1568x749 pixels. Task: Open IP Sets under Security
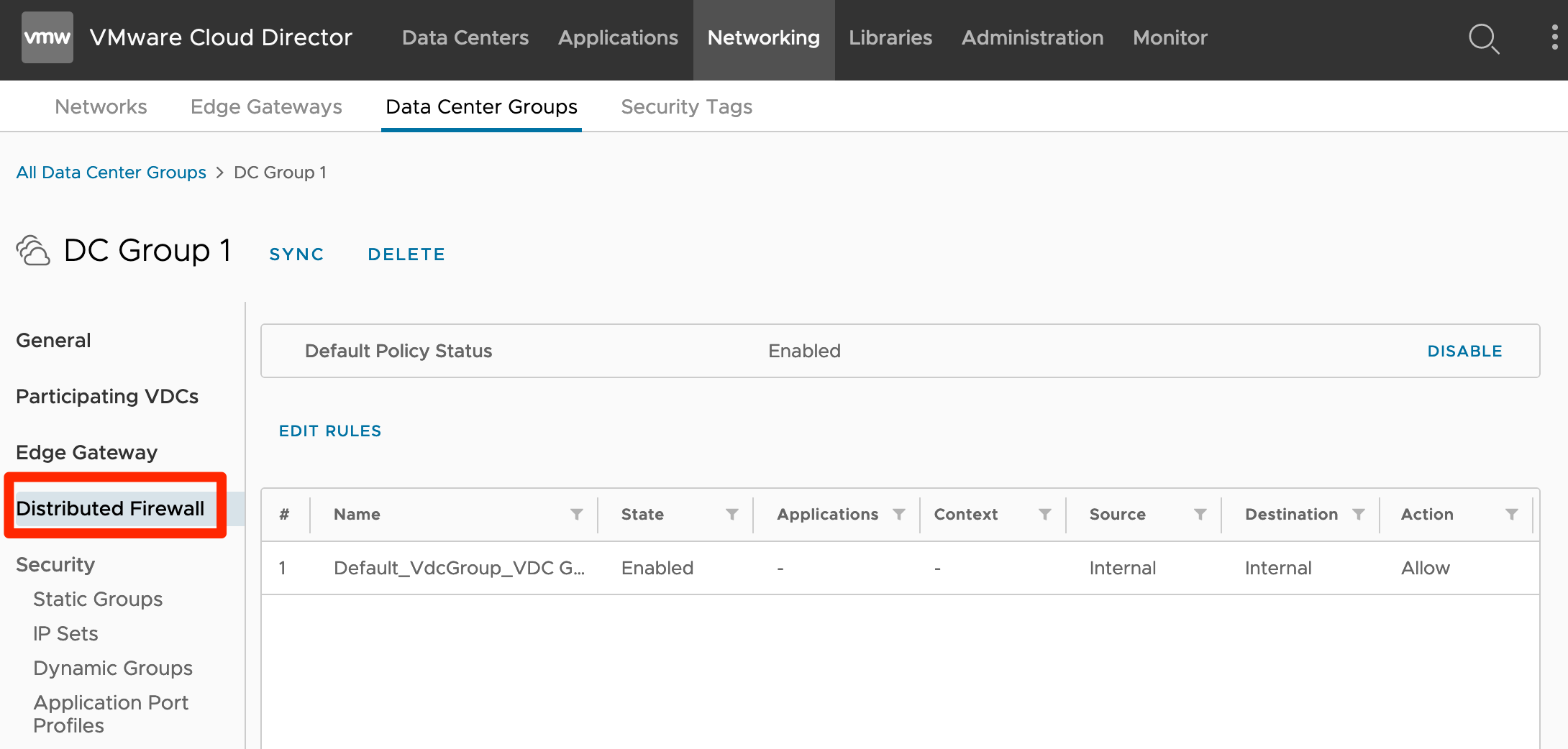65,634
